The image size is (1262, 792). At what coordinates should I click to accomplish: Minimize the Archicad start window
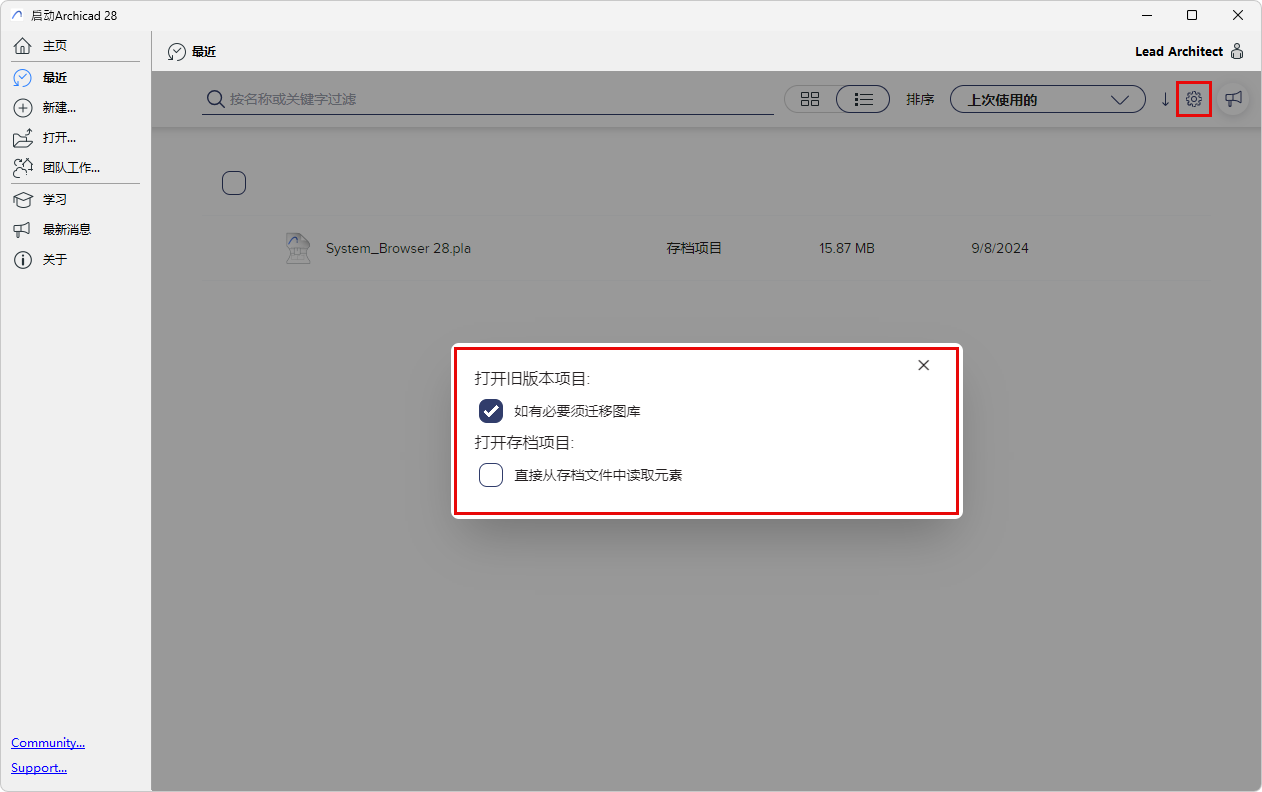1145,15
